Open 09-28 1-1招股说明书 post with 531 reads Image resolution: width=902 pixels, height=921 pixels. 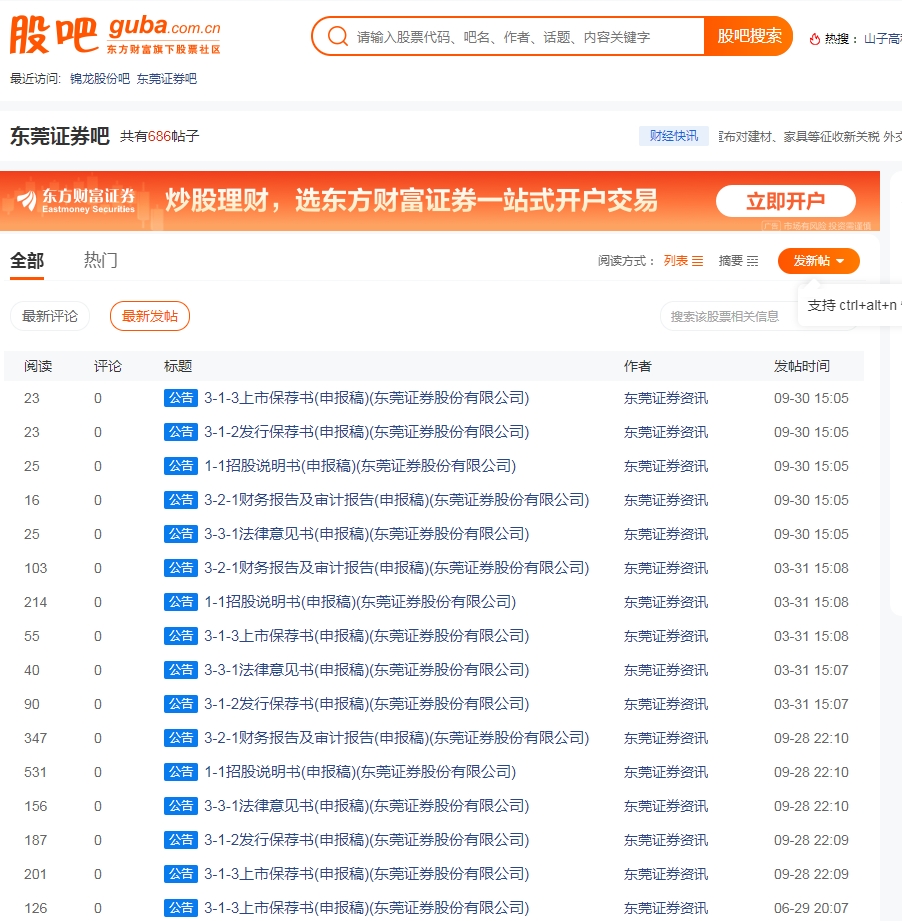click(x=360, y=772)
